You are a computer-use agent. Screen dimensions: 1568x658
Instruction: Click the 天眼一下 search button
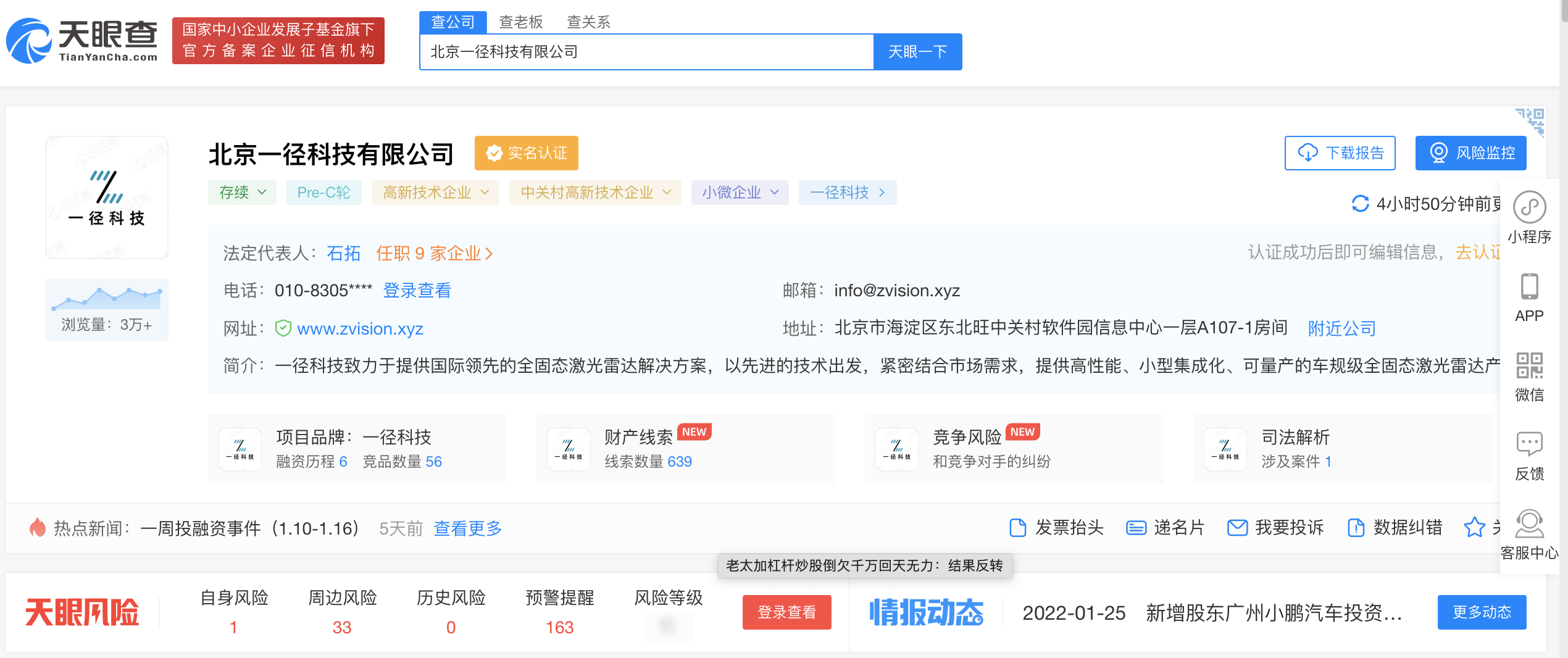[x=917, y=52]
